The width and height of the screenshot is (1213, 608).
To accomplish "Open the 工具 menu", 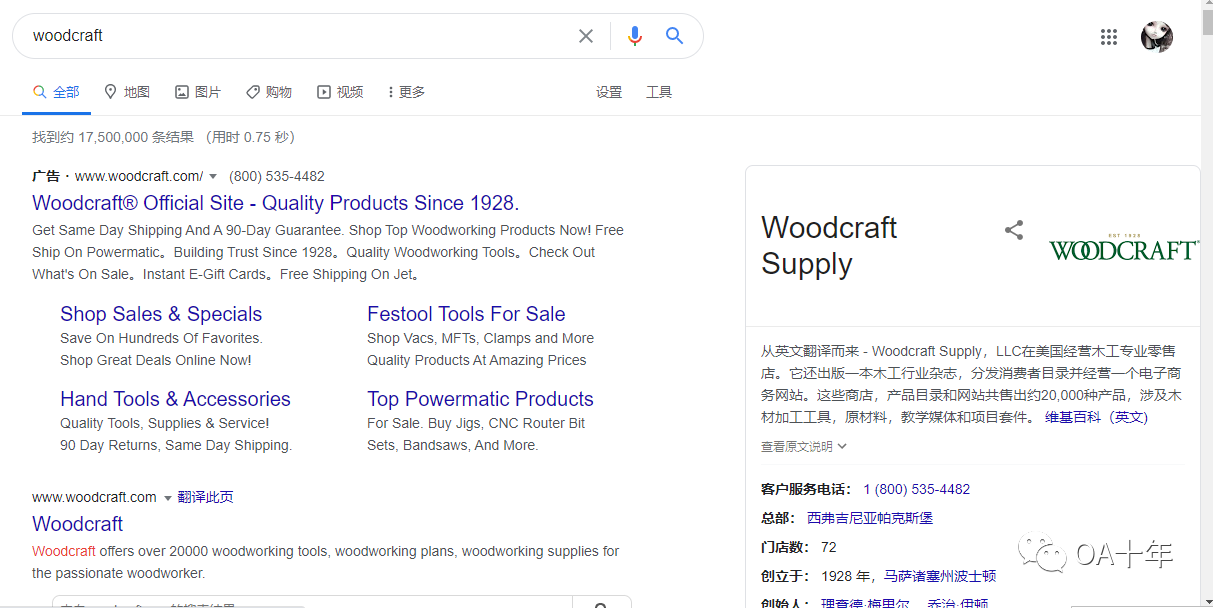I will coord(659,91).
